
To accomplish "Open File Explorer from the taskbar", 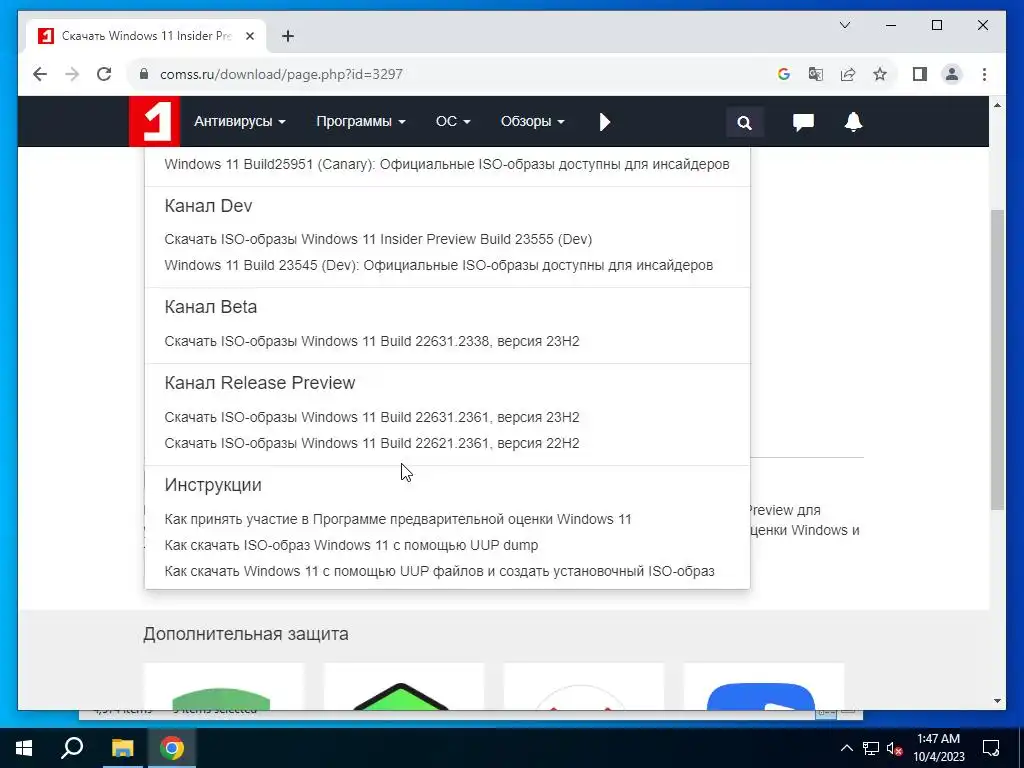I will coord(122,748).
